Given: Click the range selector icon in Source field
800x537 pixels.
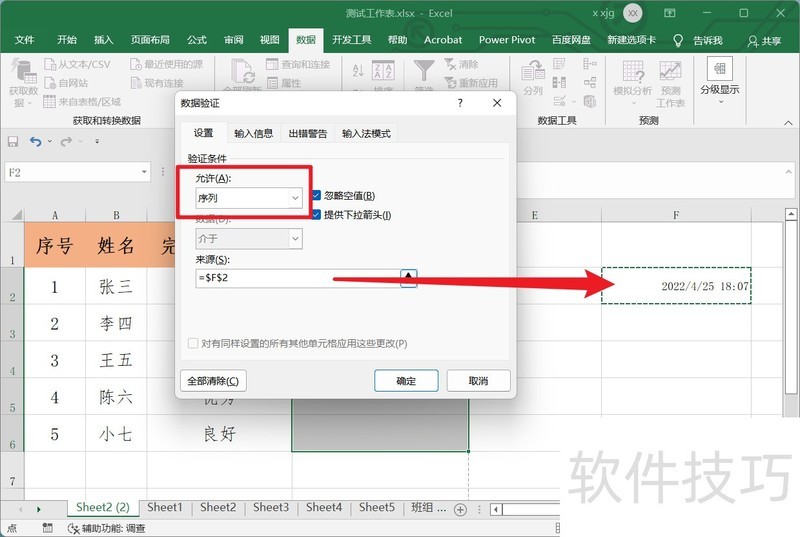Looking at the screenshot, I should 408,278.
